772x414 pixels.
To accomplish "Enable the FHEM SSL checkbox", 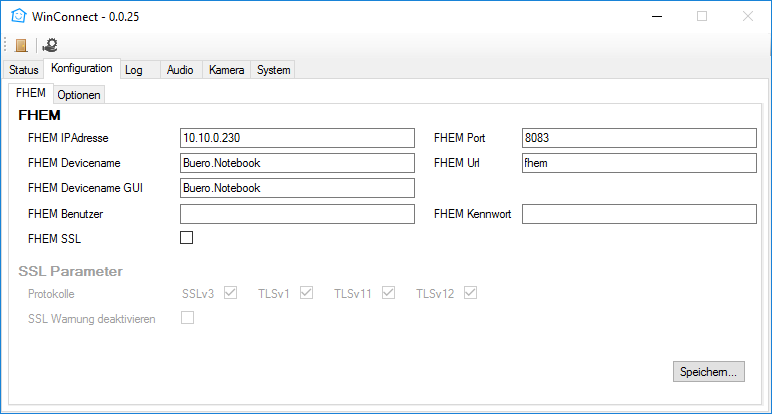I will pyautogui.click(x=187, y=238).
